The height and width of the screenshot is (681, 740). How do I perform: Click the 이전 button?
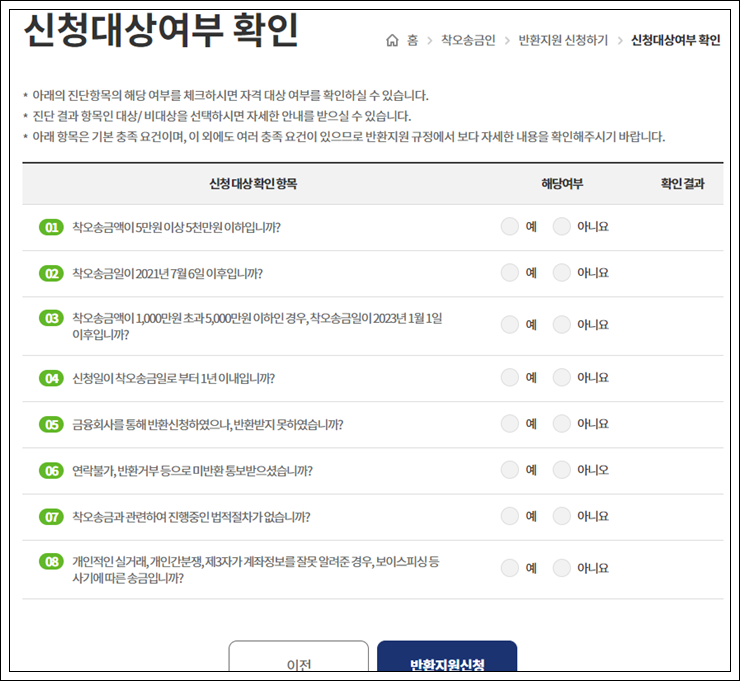pyautogui.click(x=299, y=656)
